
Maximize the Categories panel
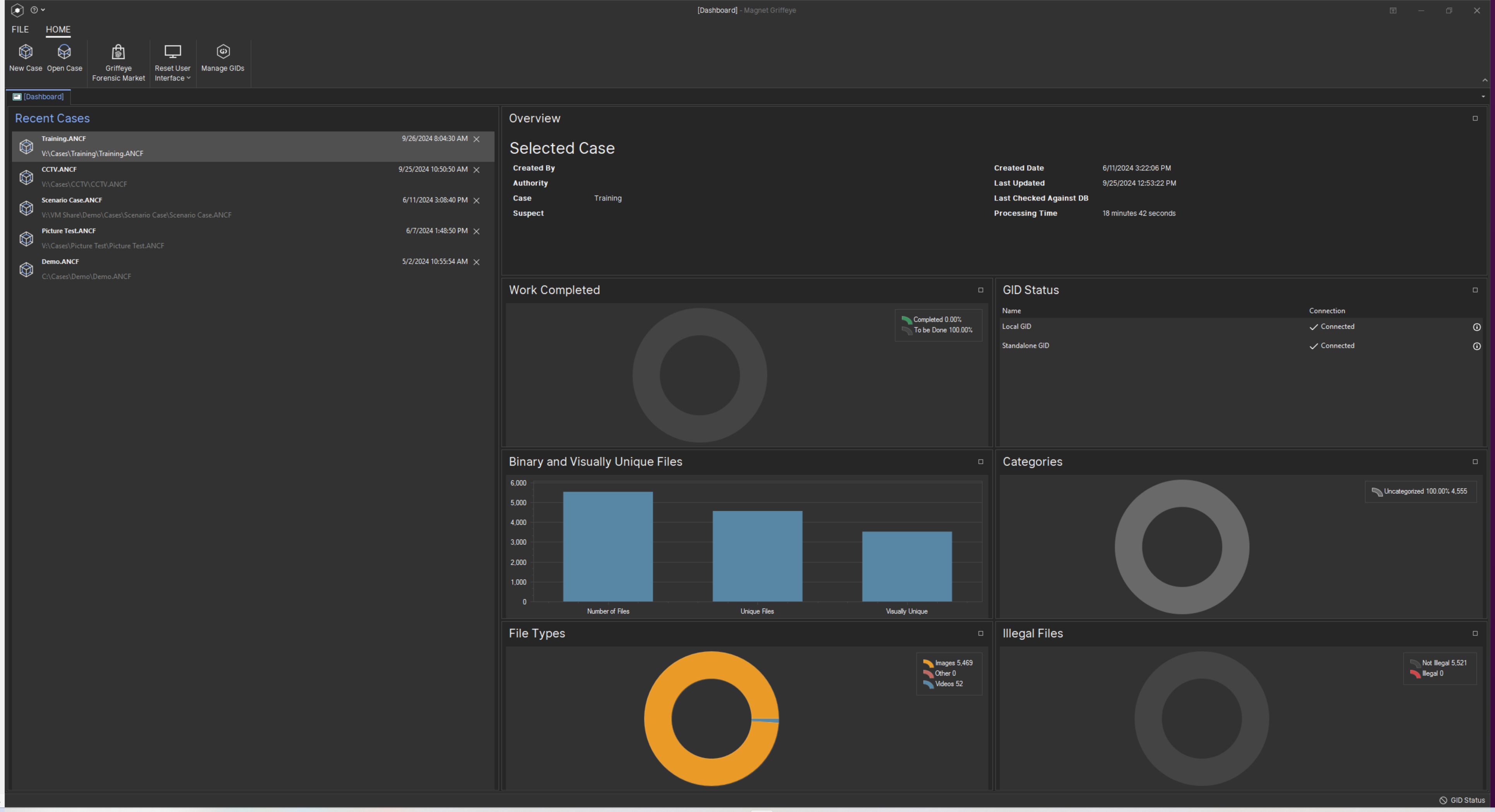tap(1475, 462)
